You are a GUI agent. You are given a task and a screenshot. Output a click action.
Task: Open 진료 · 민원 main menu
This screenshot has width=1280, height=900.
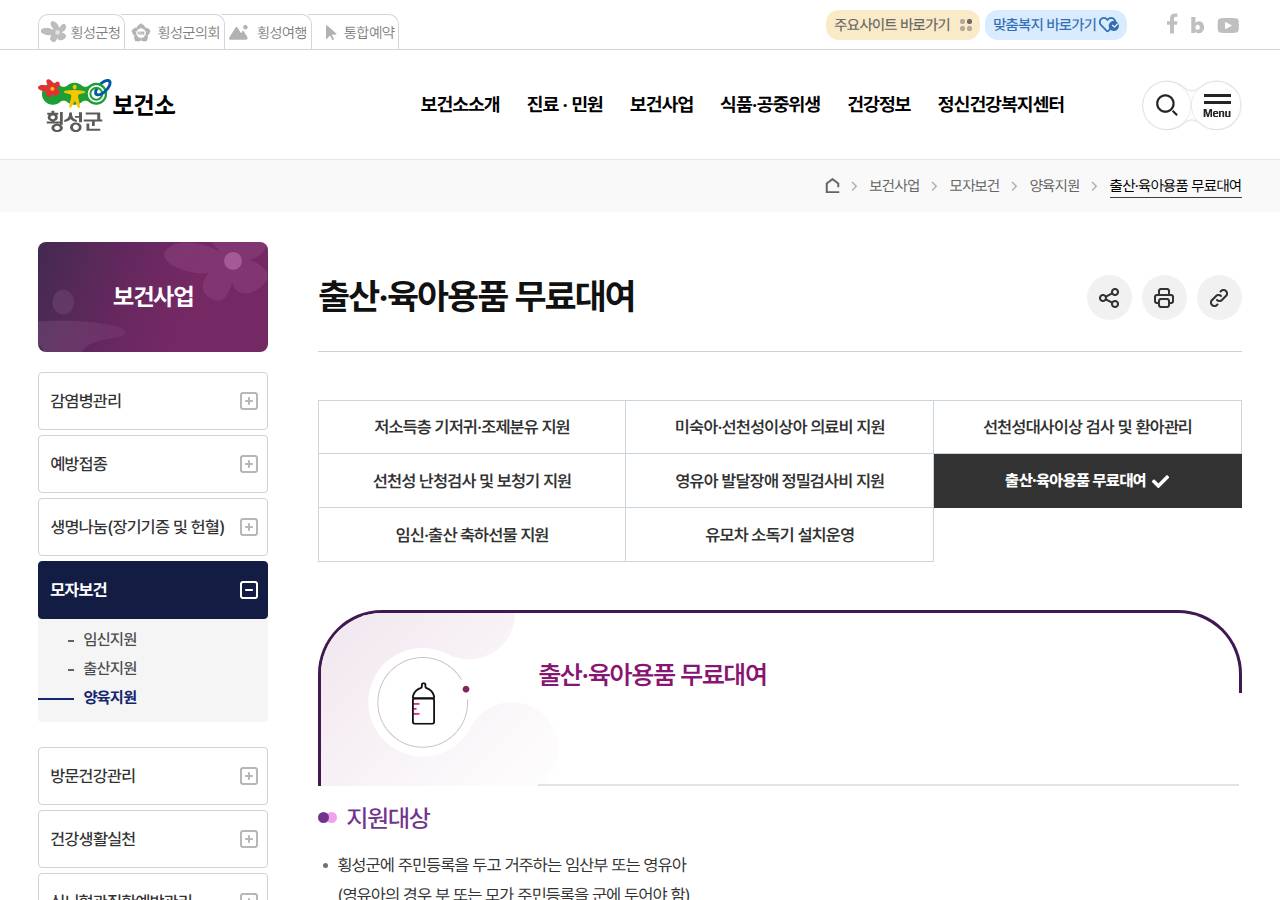(565, 104)
